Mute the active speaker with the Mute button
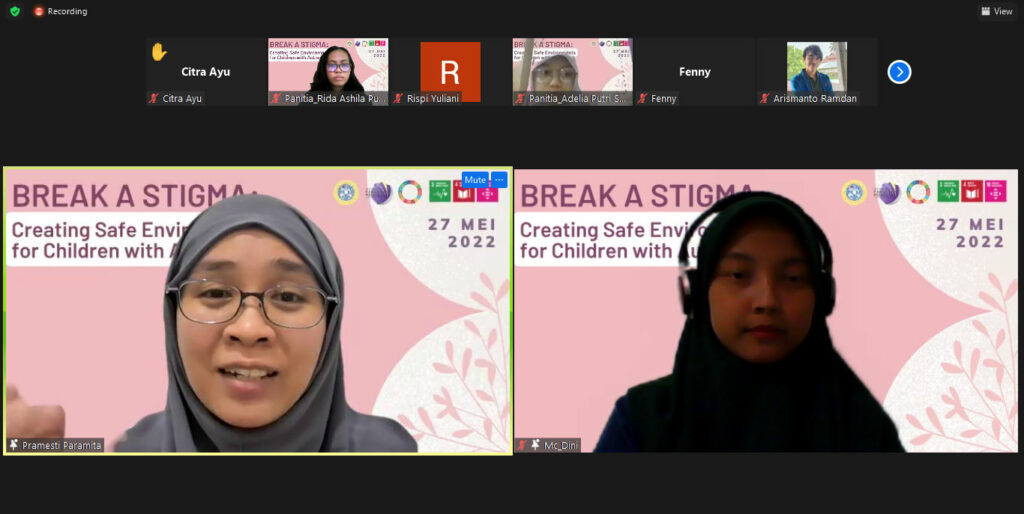This screenshot has width=1024, height=514. pyautogui.click(x=475, y=180)
